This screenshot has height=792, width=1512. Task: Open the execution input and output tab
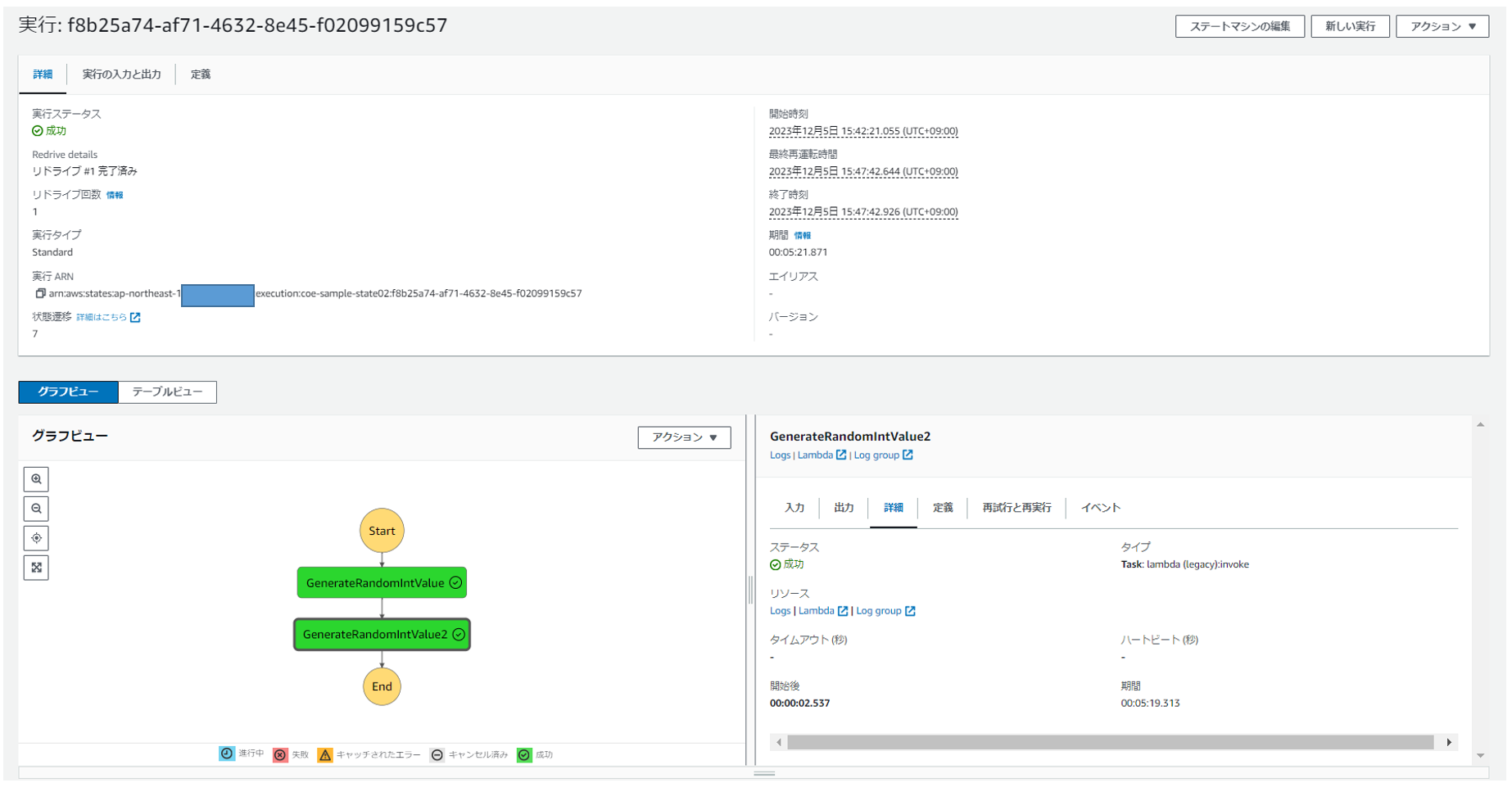coord(121,75)
